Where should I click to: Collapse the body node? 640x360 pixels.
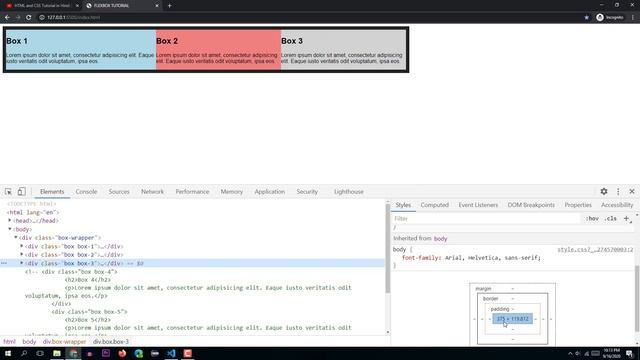(10, 229)
